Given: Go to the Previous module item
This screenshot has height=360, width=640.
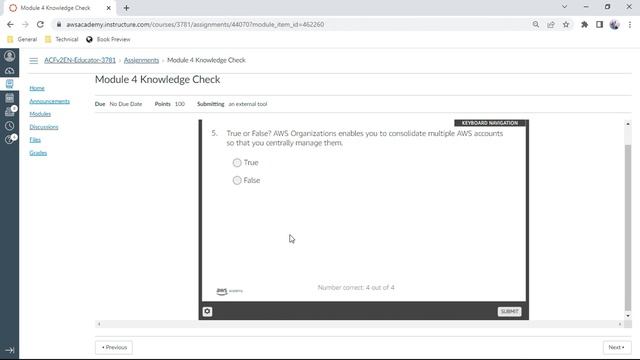Looking at the screenshot, I should click(114, 347).
